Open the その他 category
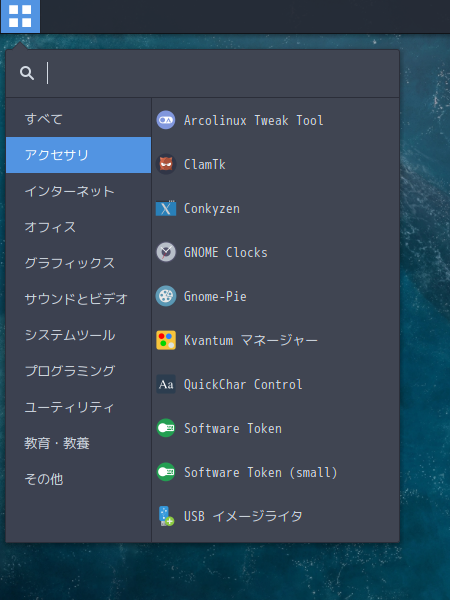Screen dimensions: 450x600 click(x=78, y=479)
